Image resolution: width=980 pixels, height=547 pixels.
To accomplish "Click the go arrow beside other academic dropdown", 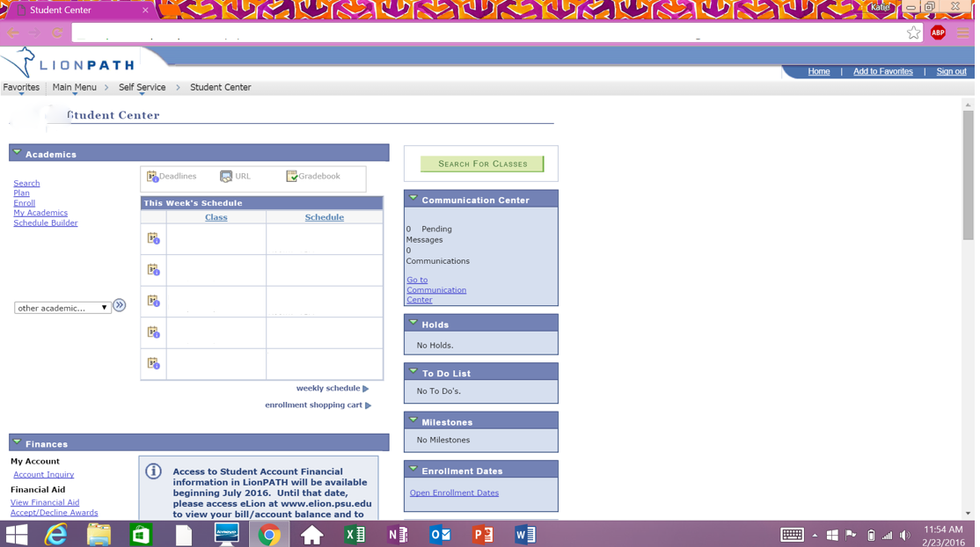I will pyautogui.click(x=120, y=306).
